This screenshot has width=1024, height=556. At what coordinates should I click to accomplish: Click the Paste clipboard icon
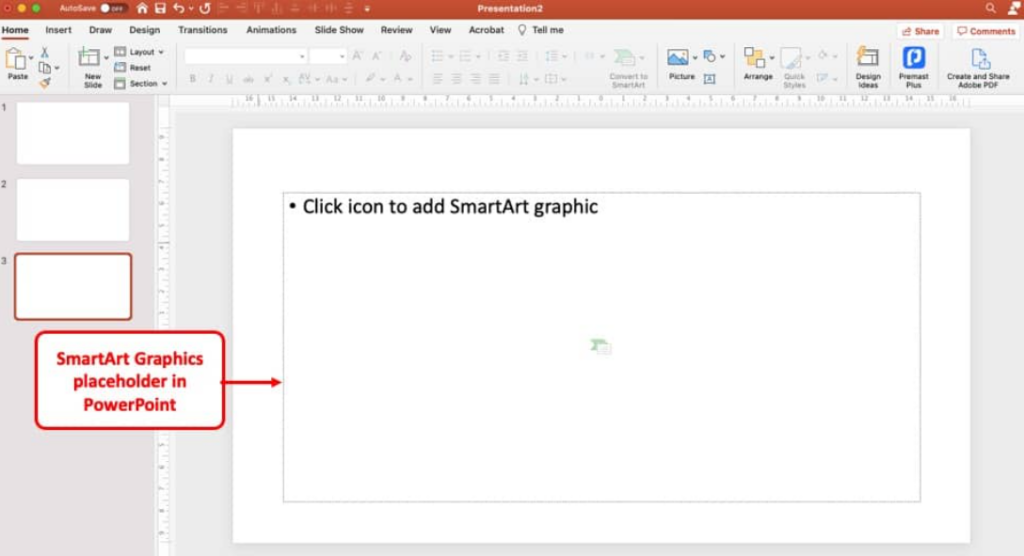pyautogui.click(x=16, y=60)
